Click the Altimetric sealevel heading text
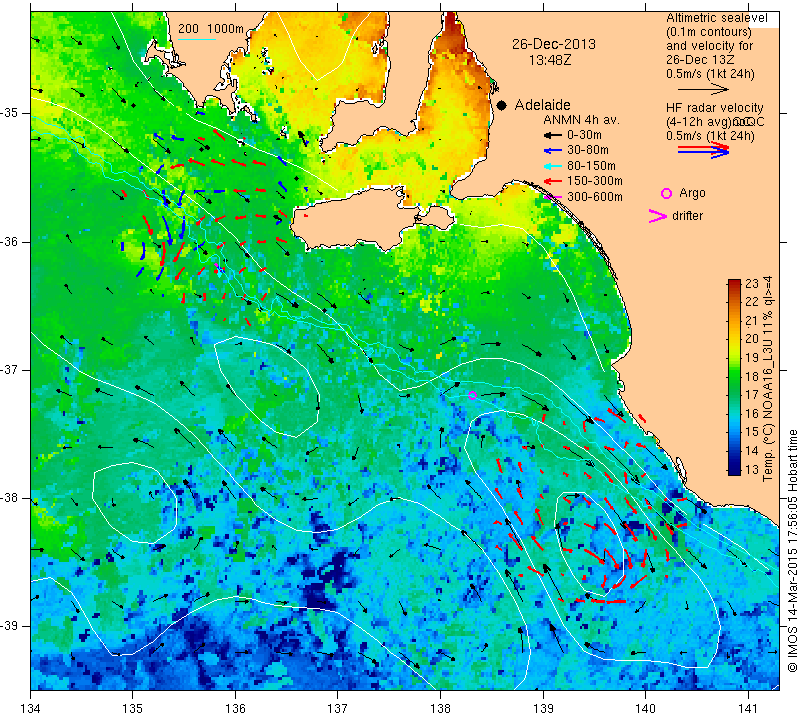The image size is (800, 720). pos(716,18)
